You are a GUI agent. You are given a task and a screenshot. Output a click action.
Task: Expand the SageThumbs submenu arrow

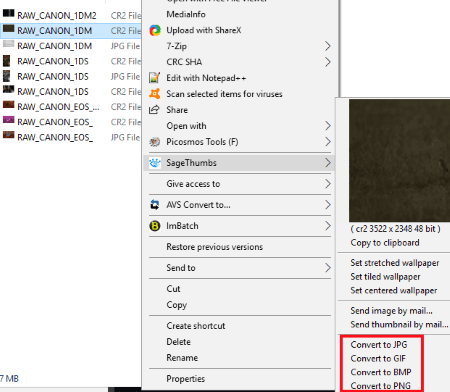[x=328, y=163]
